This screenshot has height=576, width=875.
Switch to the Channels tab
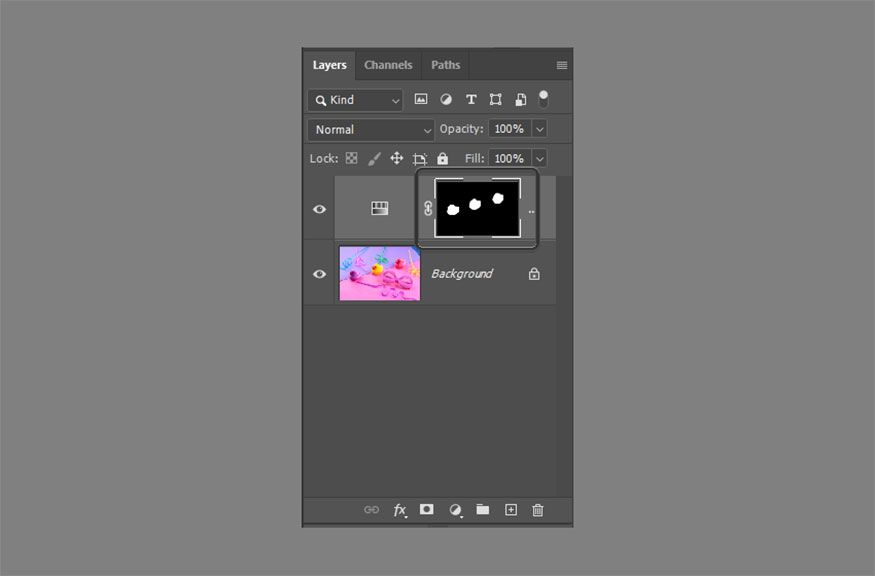388,65
